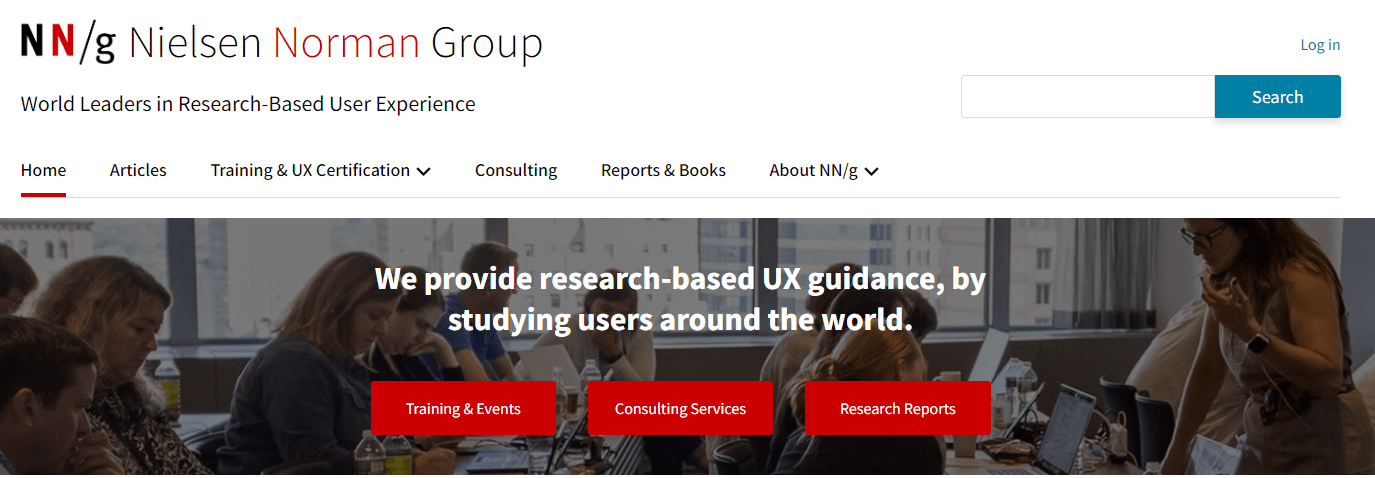The image size is (1375, 478).
Task: Go to the Home tab
Action: point(43,170)
